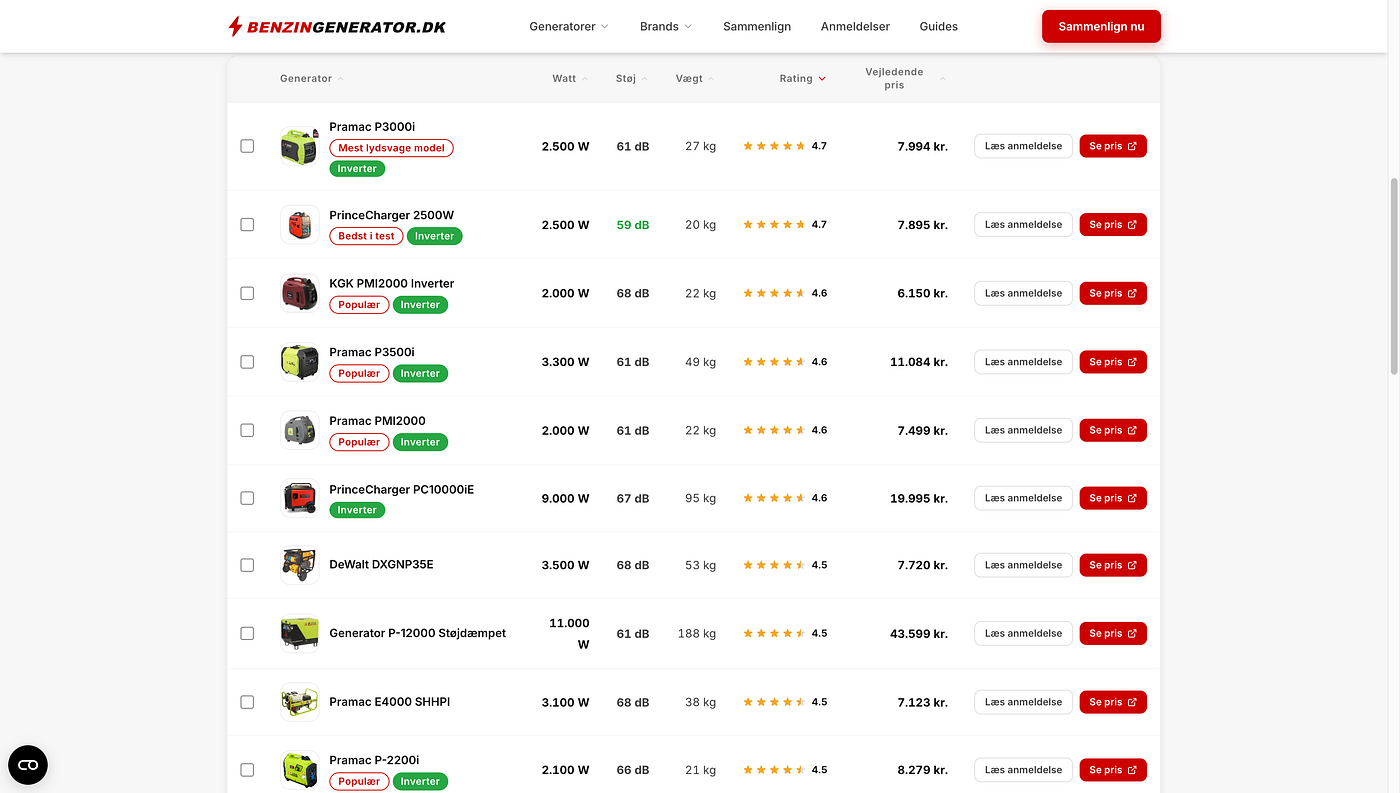The image size is (1400, 793).
Task: Click external link icon on PrinceCharger 2500W Se pris
Action: click(1132, 225)
